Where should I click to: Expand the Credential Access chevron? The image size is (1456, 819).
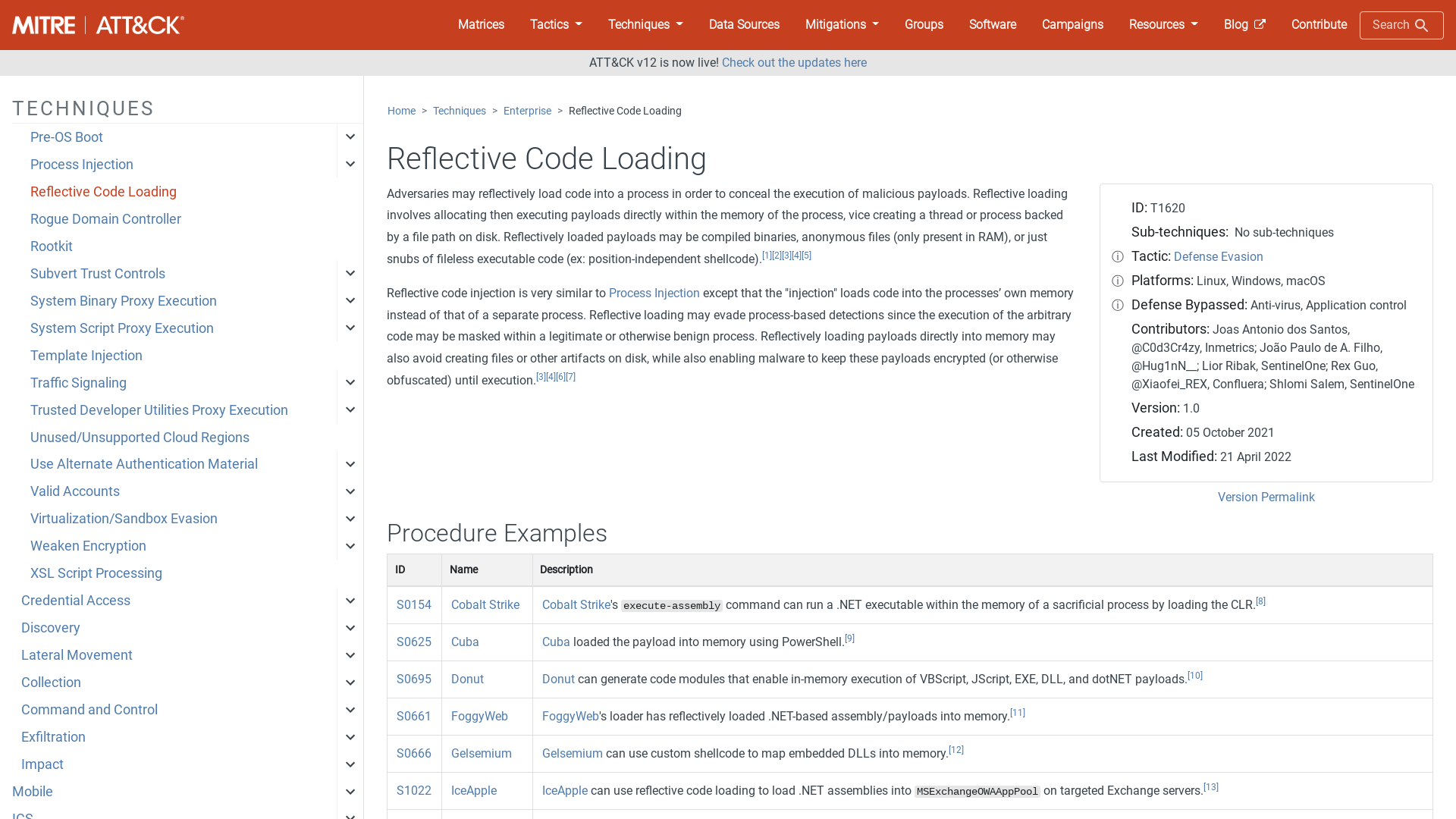[350, 601]
